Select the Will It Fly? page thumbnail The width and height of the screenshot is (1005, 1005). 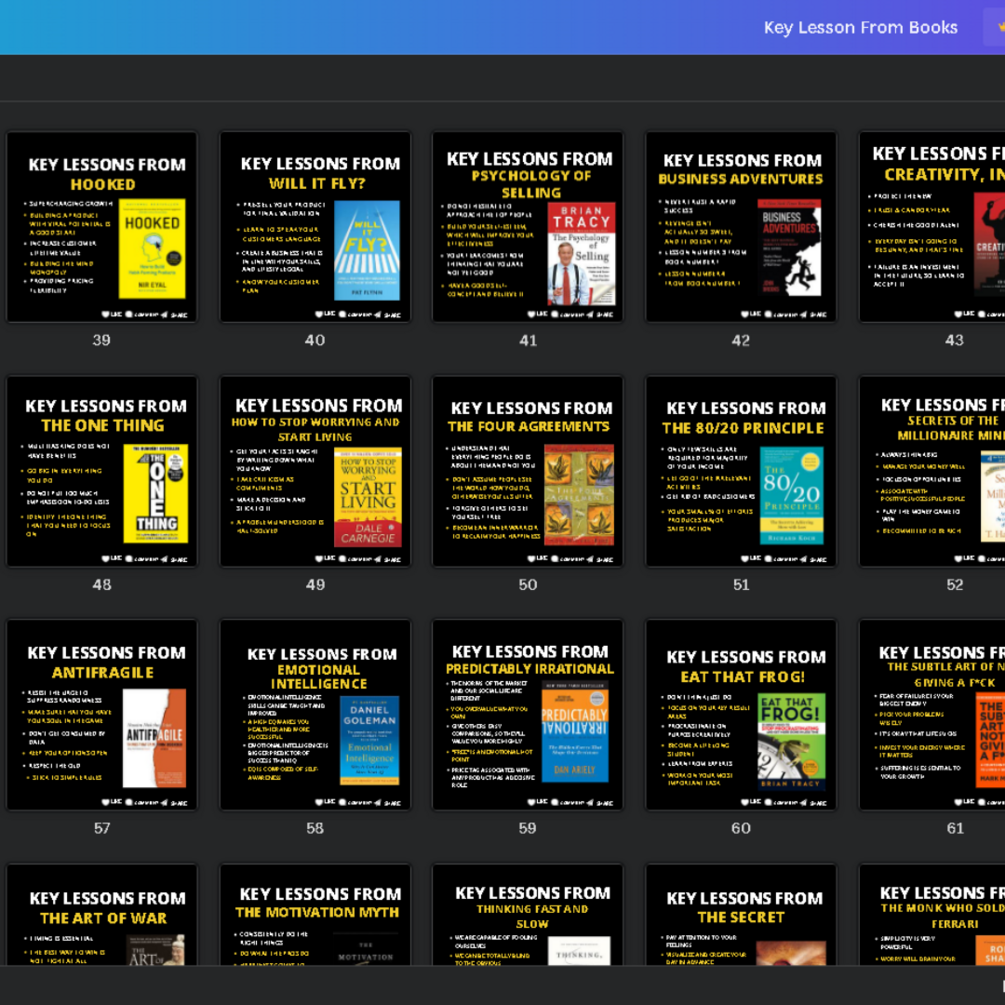click(315, 227)
